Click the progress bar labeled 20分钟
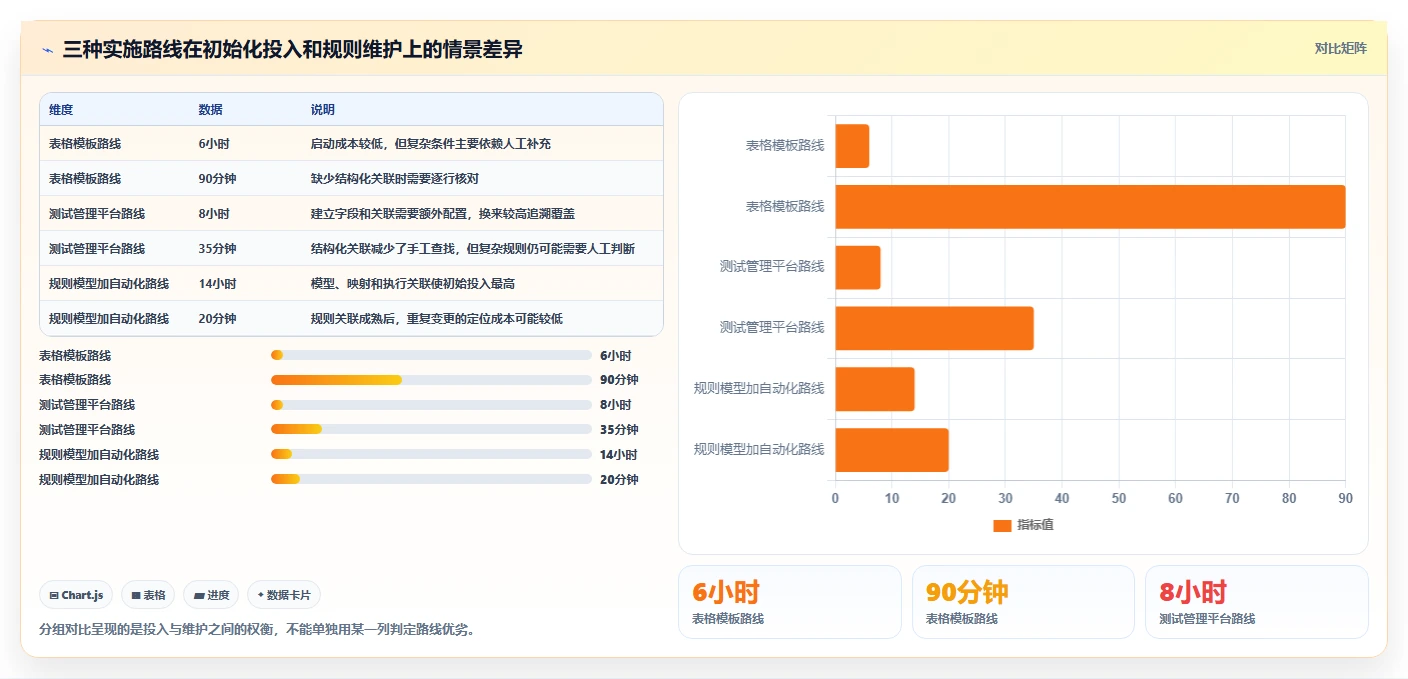 click(431, 479)
